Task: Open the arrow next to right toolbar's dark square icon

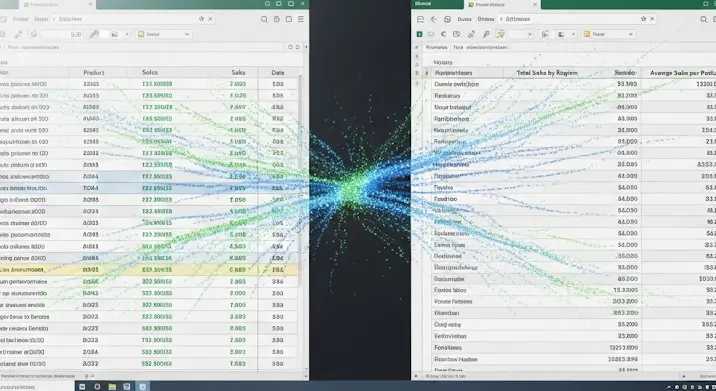Action: (573, 34)
